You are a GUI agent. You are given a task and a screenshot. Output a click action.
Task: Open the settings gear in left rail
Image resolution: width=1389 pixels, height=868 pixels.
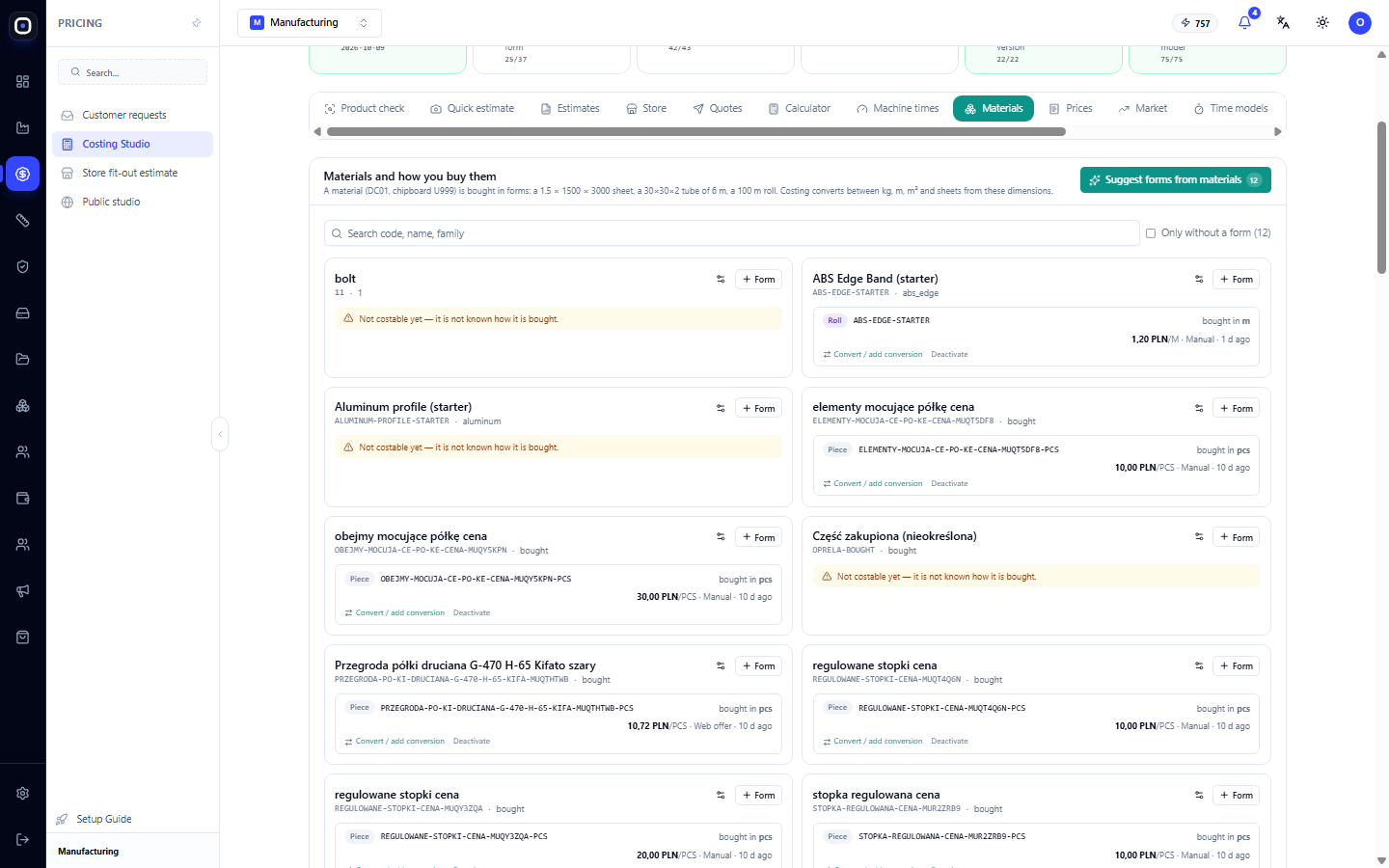point(23,794)
